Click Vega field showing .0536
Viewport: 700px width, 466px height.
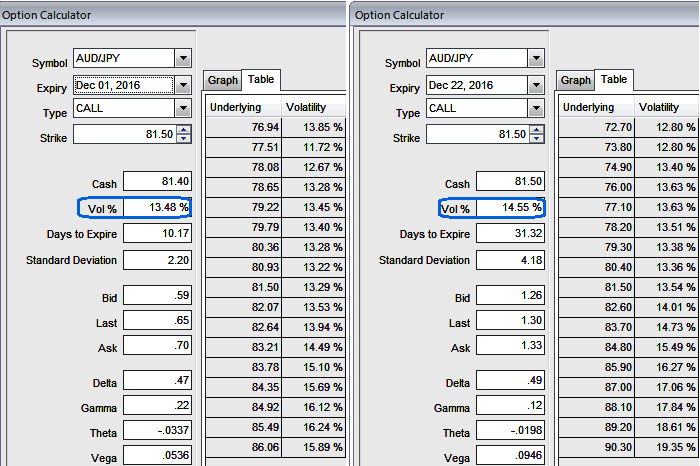[158, 455]
